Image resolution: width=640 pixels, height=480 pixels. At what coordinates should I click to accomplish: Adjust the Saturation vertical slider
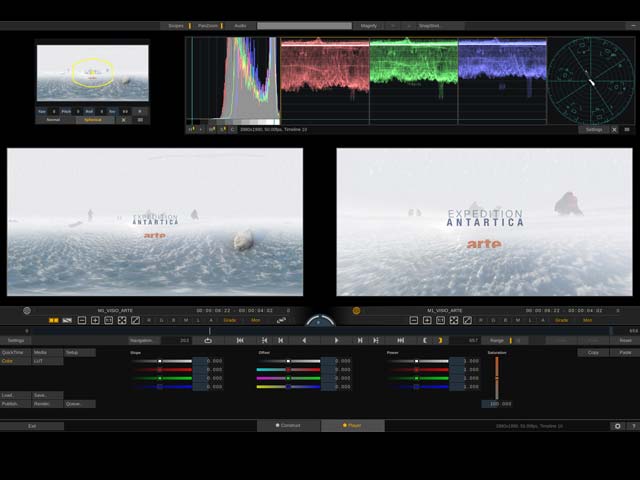click(x=497, y=378)
